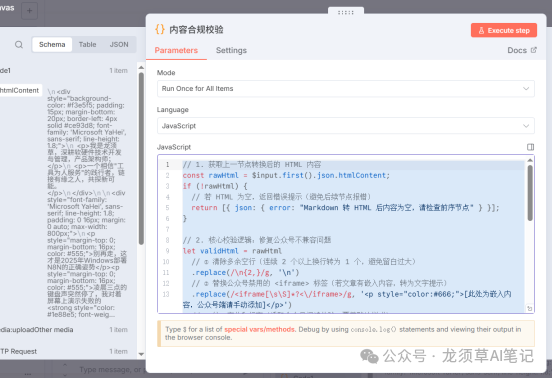552x378 pixels.
Task: Click the line 1 comment in editor
Action: click(252, 164)
